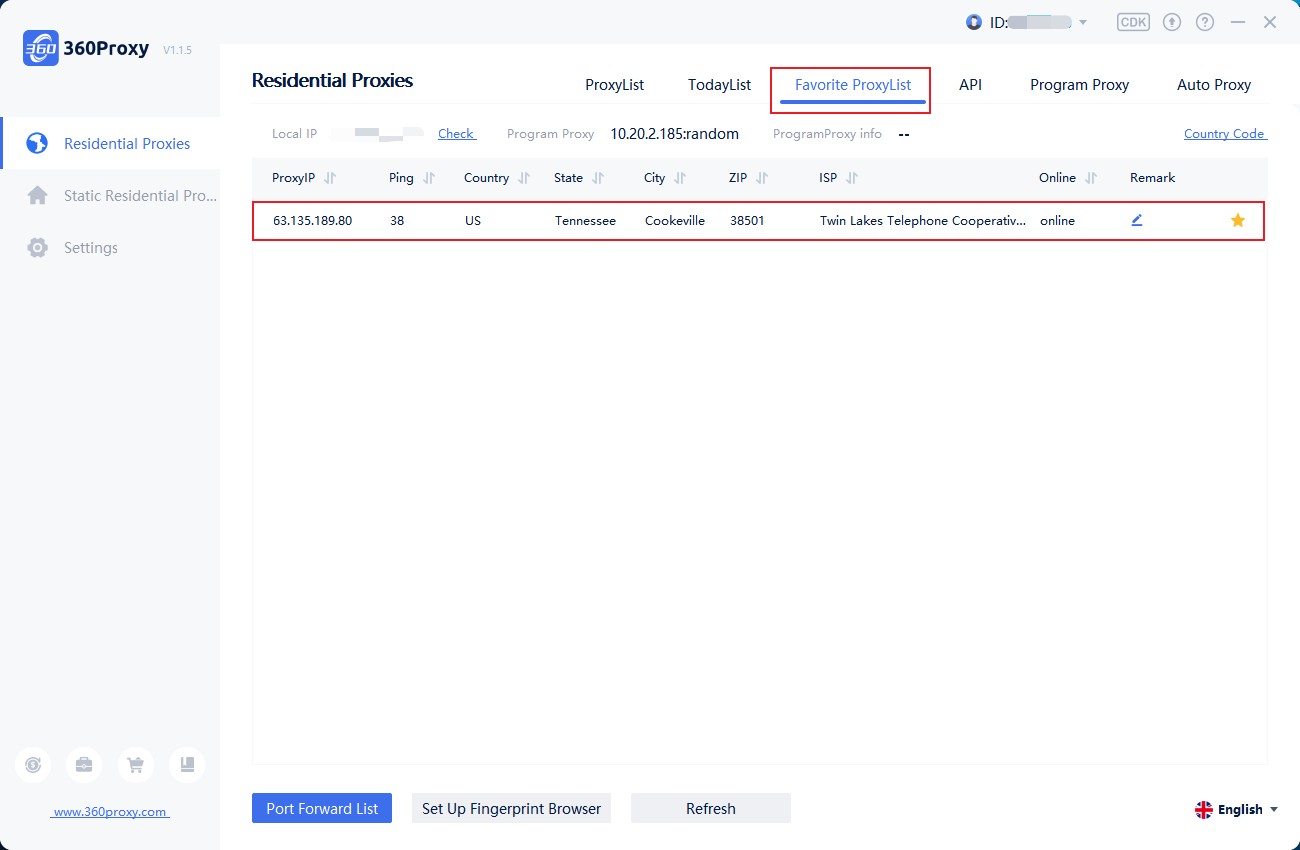Screen dimensions: 1300x850
Task: Sort by ZIP column arrows
Action: click(762, 178)
